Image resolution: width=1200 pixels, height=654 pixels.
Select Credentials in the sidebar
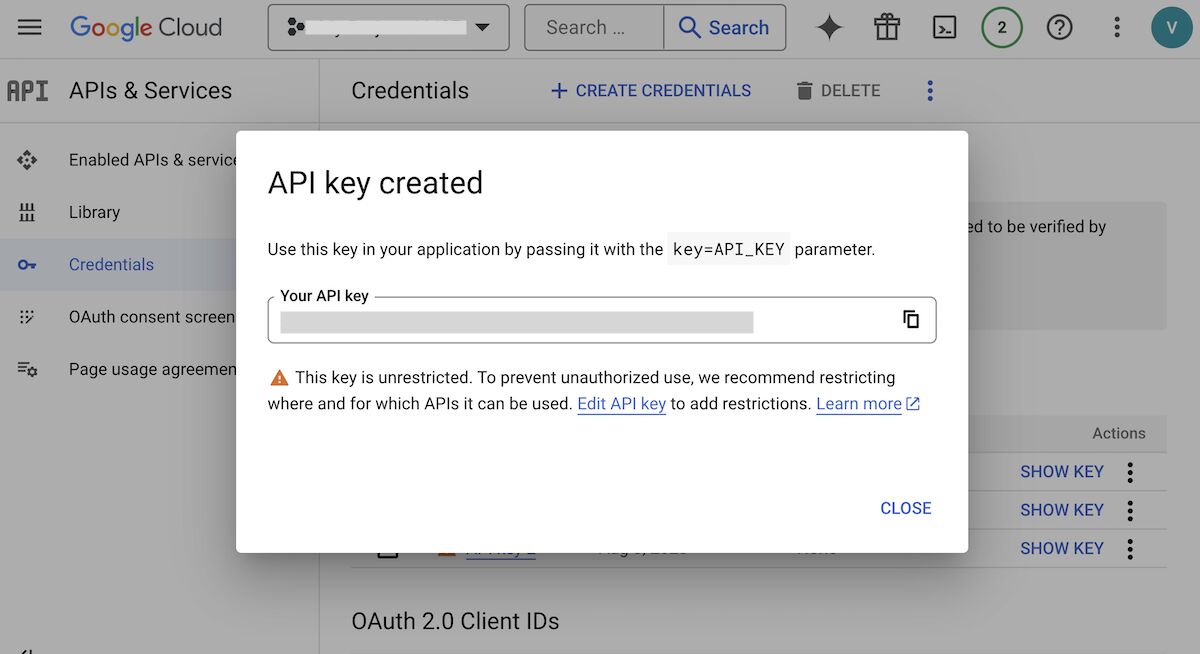click(111, 265)
